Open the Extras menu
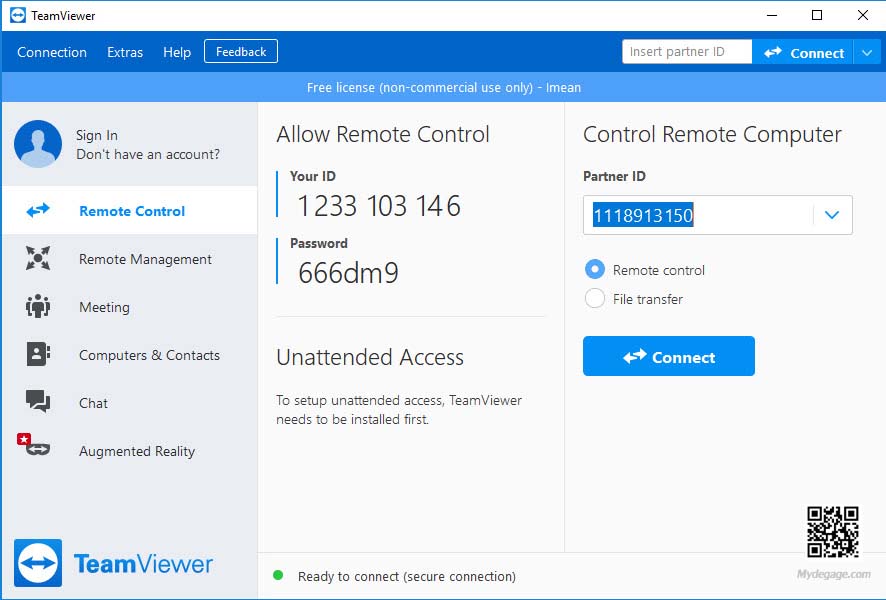Viewport: 886px width, 600px height. click(x=125, y=52)
